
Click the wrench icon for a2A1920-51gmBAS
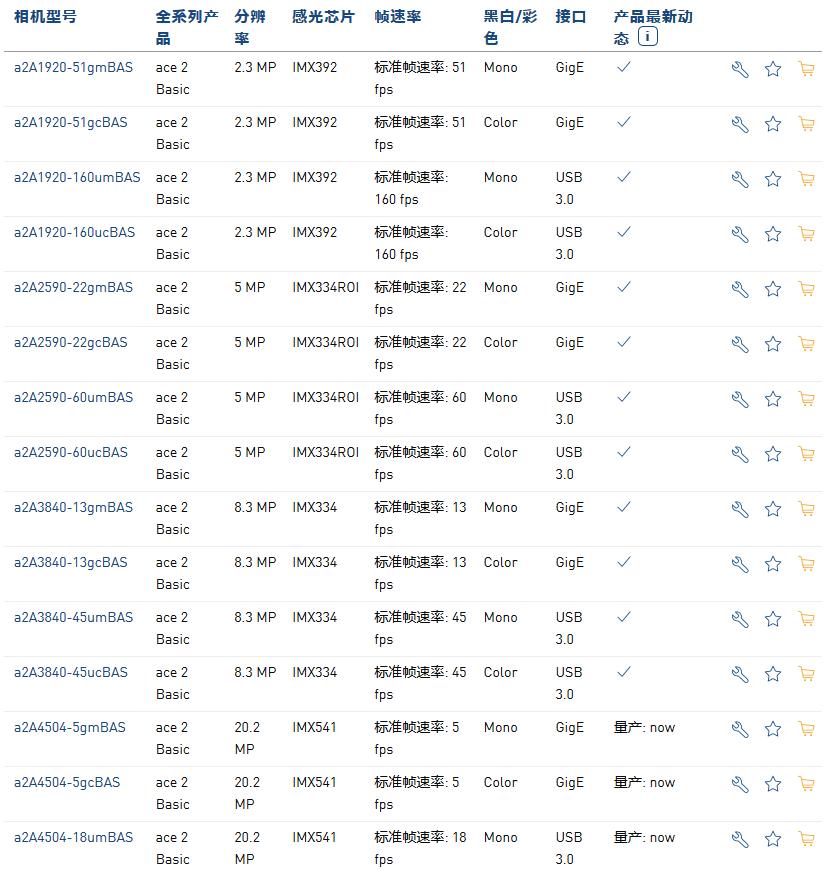click(x=740, y=70)
